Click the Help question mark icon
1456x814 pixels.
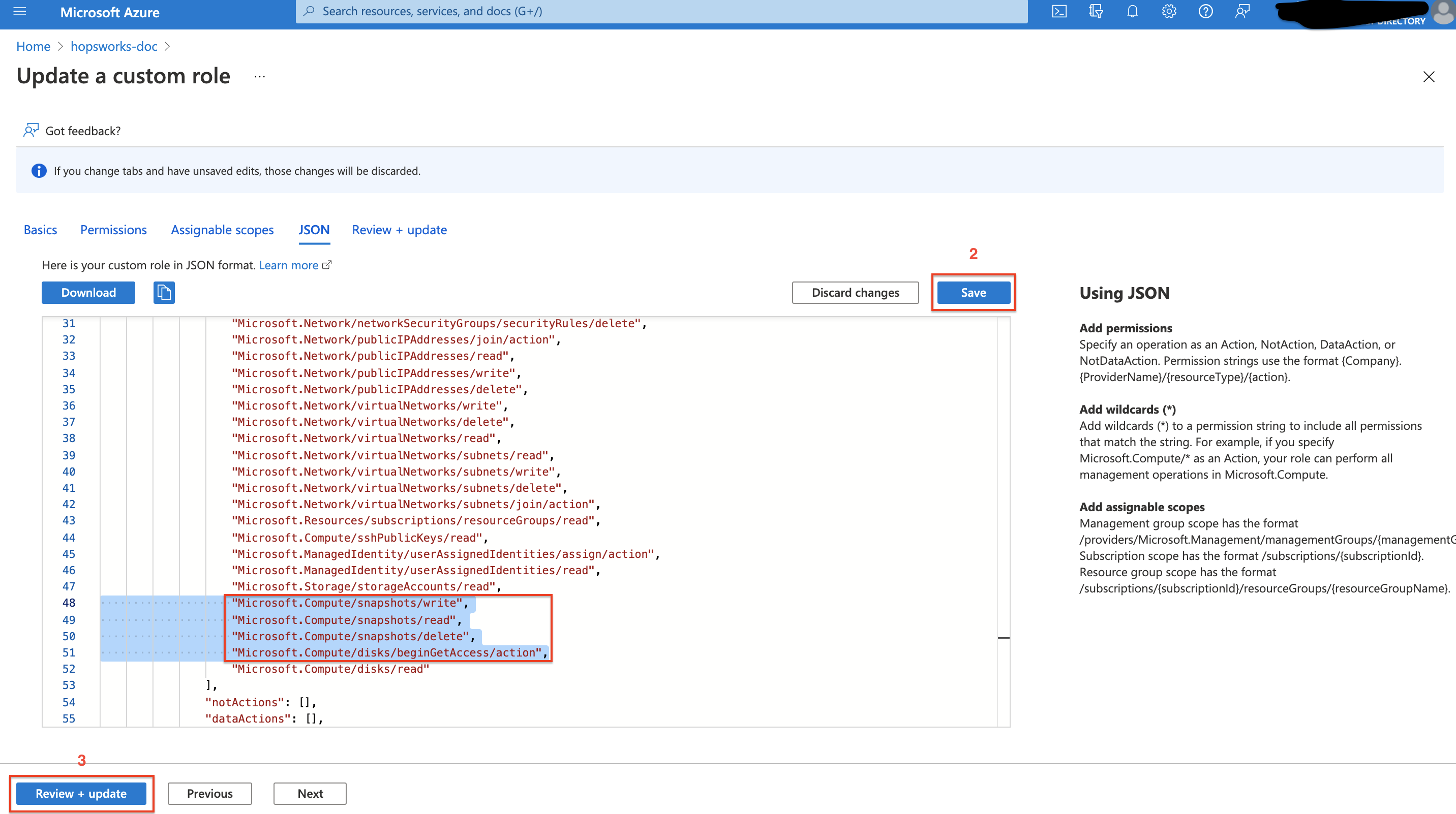(x=1206, y=12)
